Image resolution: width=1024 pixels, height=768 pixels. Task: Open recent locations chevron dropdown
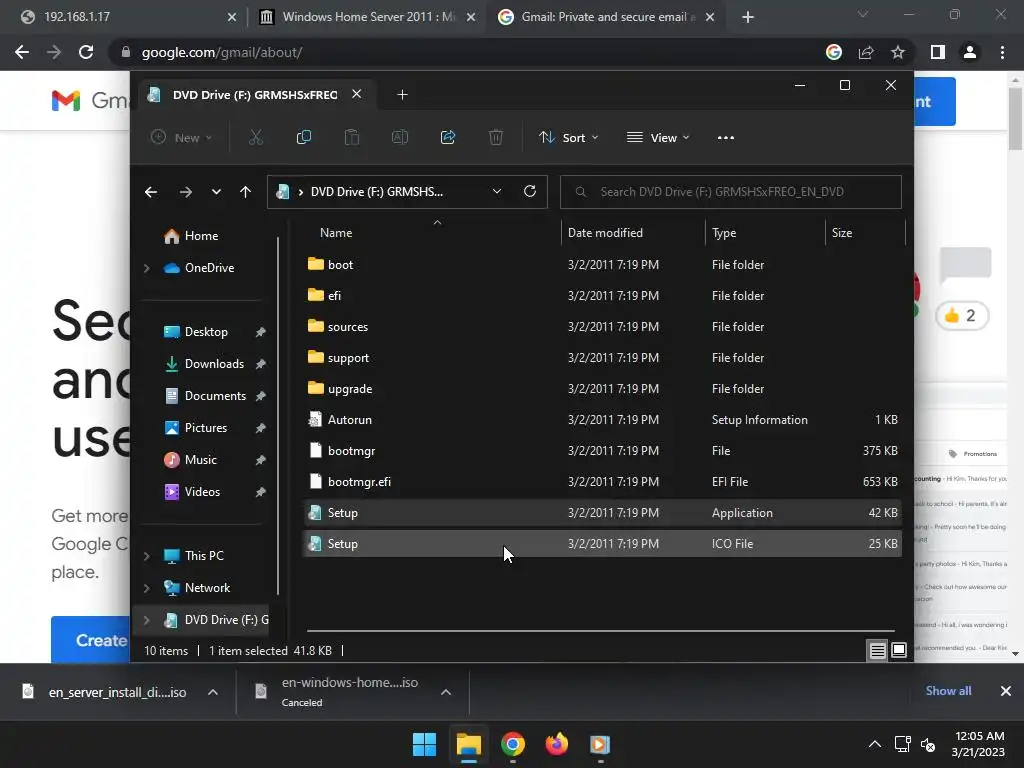(x=216, y=191)
